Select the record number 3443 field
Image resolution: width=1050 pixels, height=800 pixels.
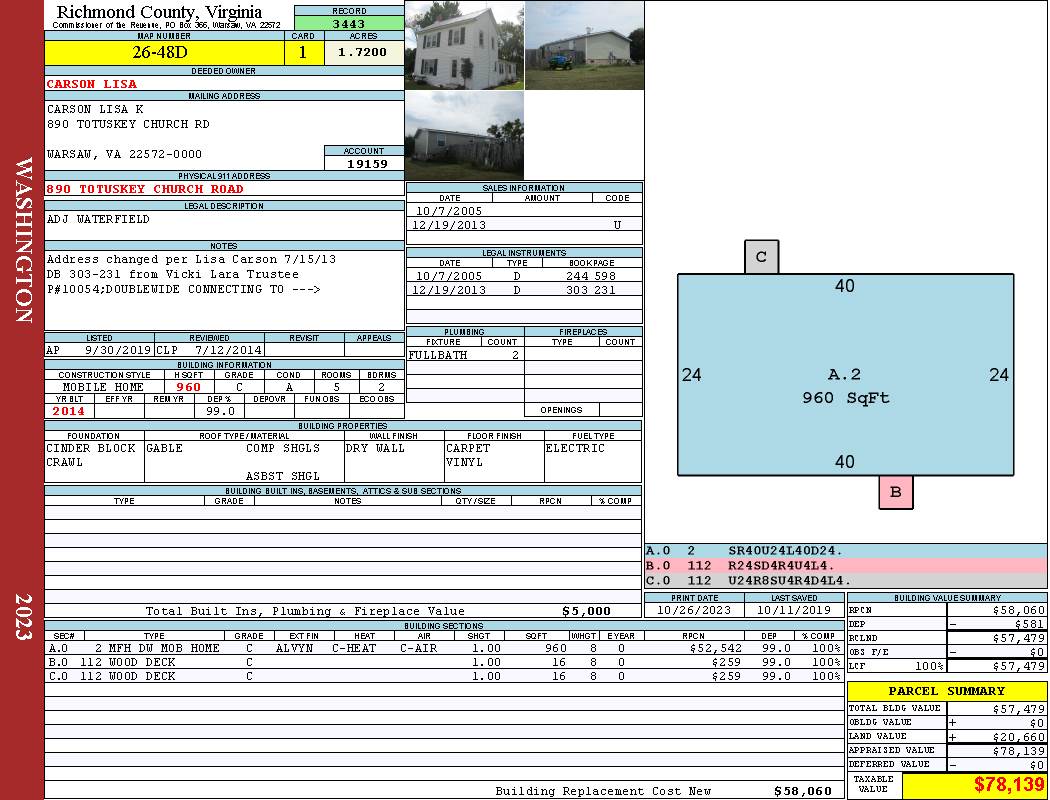pos(349,22)
